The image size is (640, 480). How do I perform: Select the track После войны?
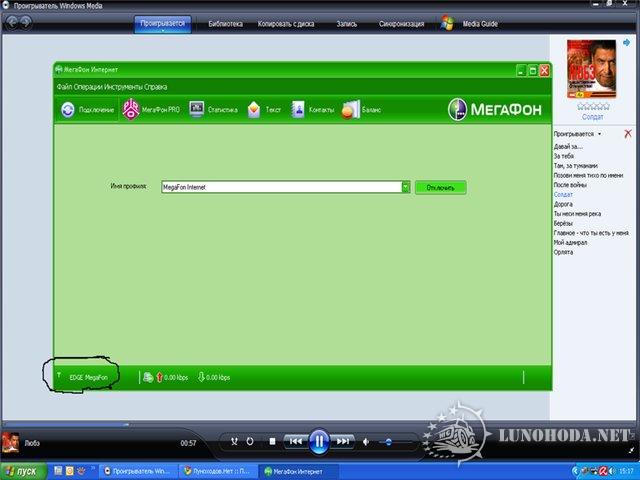570,185
